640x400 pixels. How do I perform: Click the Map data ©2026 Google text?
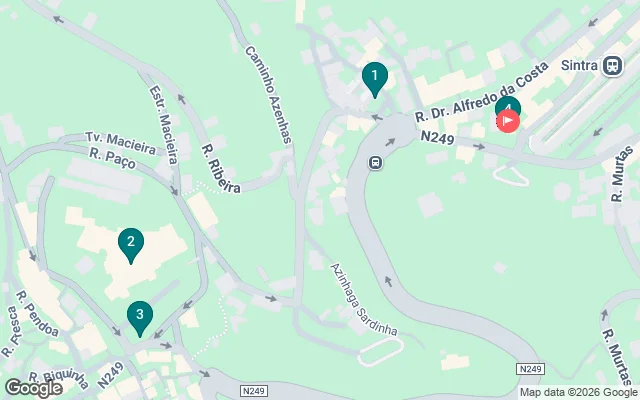tap(579, 392)
